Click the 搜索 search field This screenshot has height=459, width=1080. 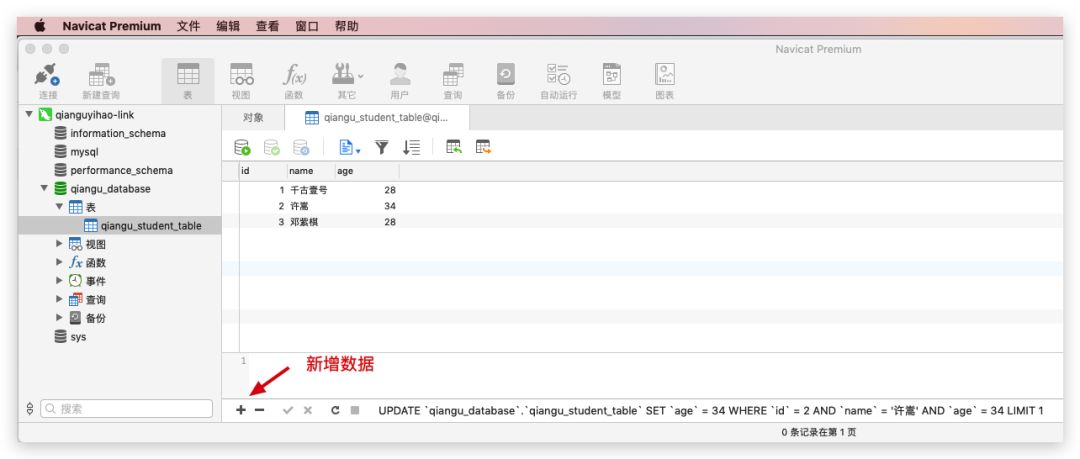click(x=127, y=409)
